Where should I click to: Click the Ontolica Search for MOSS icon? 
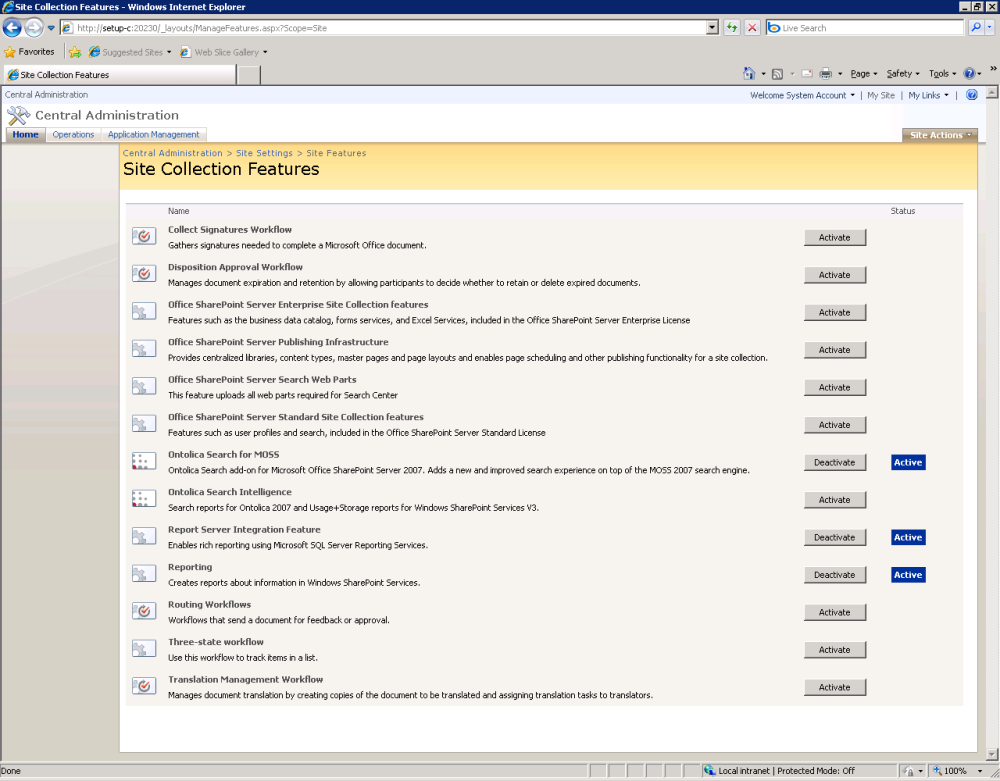tap(144, 462)
